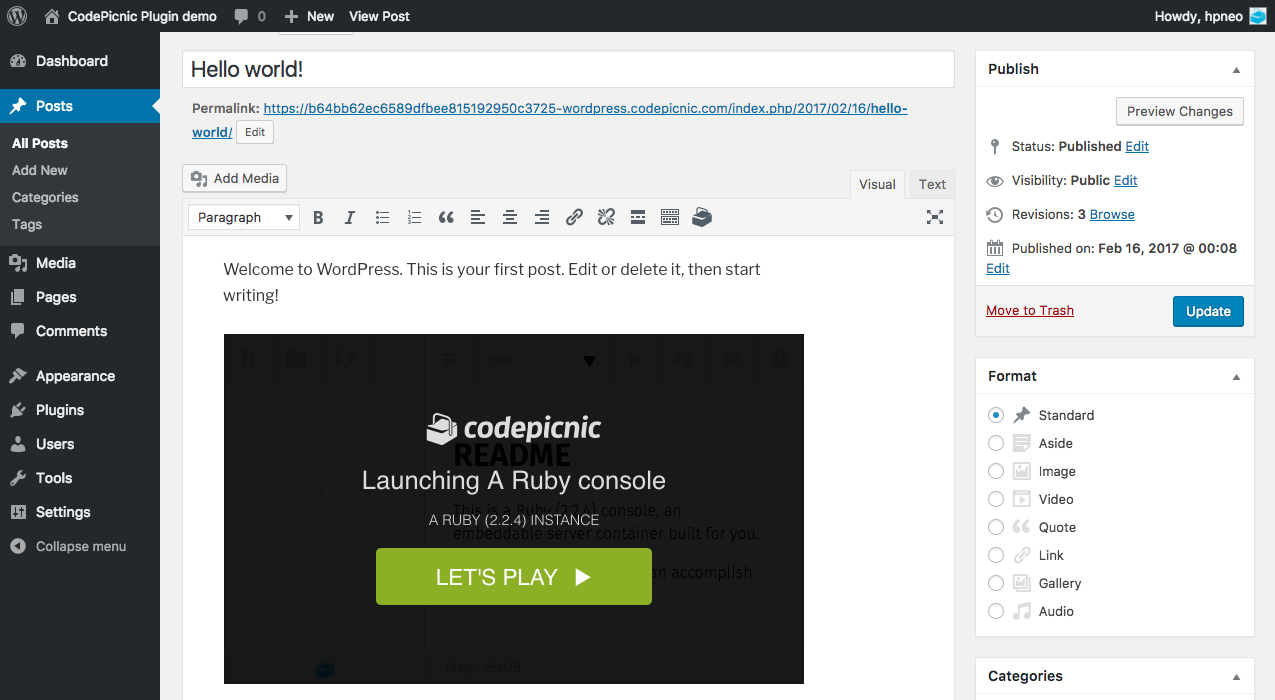
Task: Select the Aside post format
Action: coord(995,443)
